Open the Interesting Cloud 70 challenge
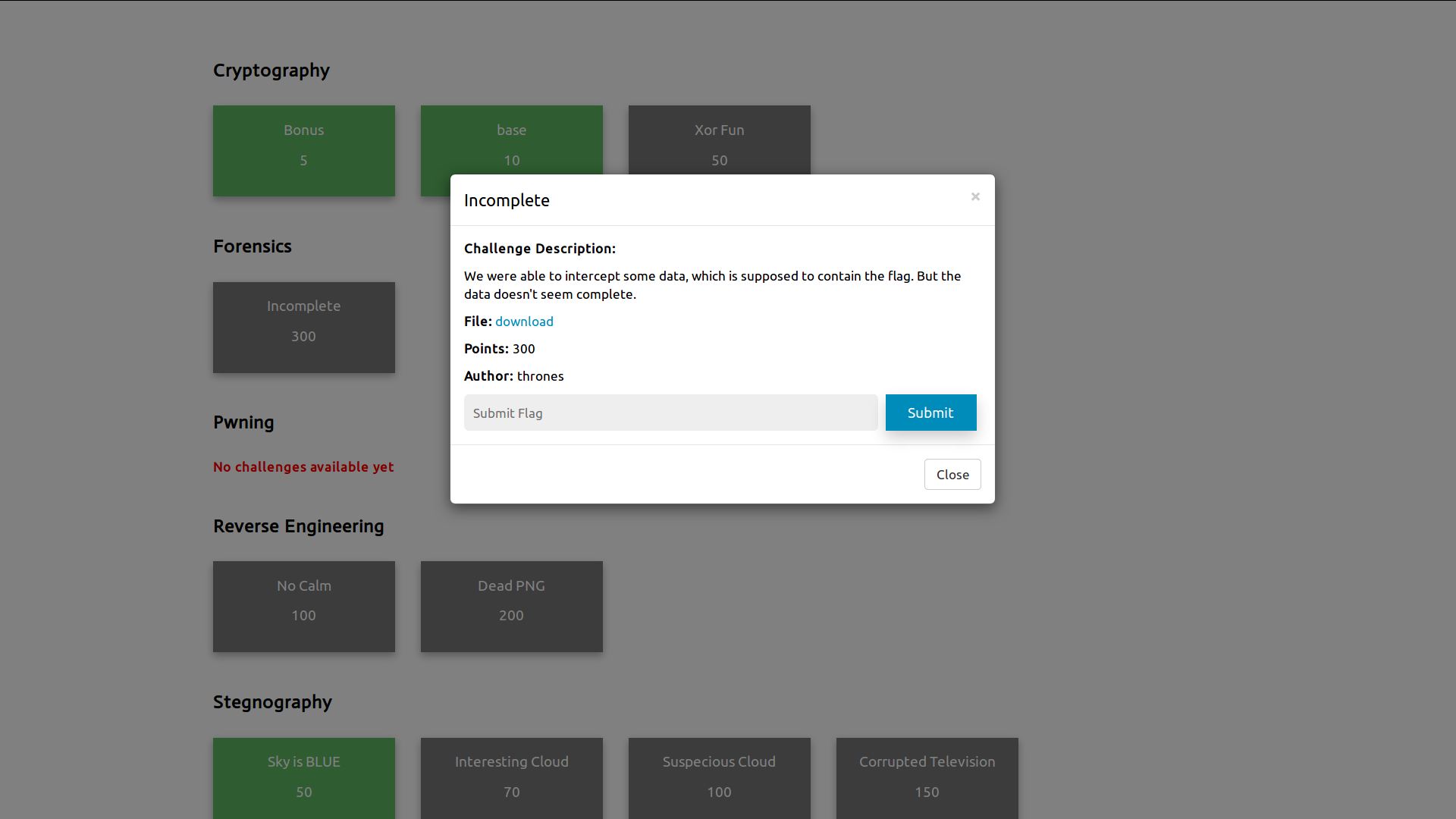The width and height of the screenshot is (1456, 819). 511,777
